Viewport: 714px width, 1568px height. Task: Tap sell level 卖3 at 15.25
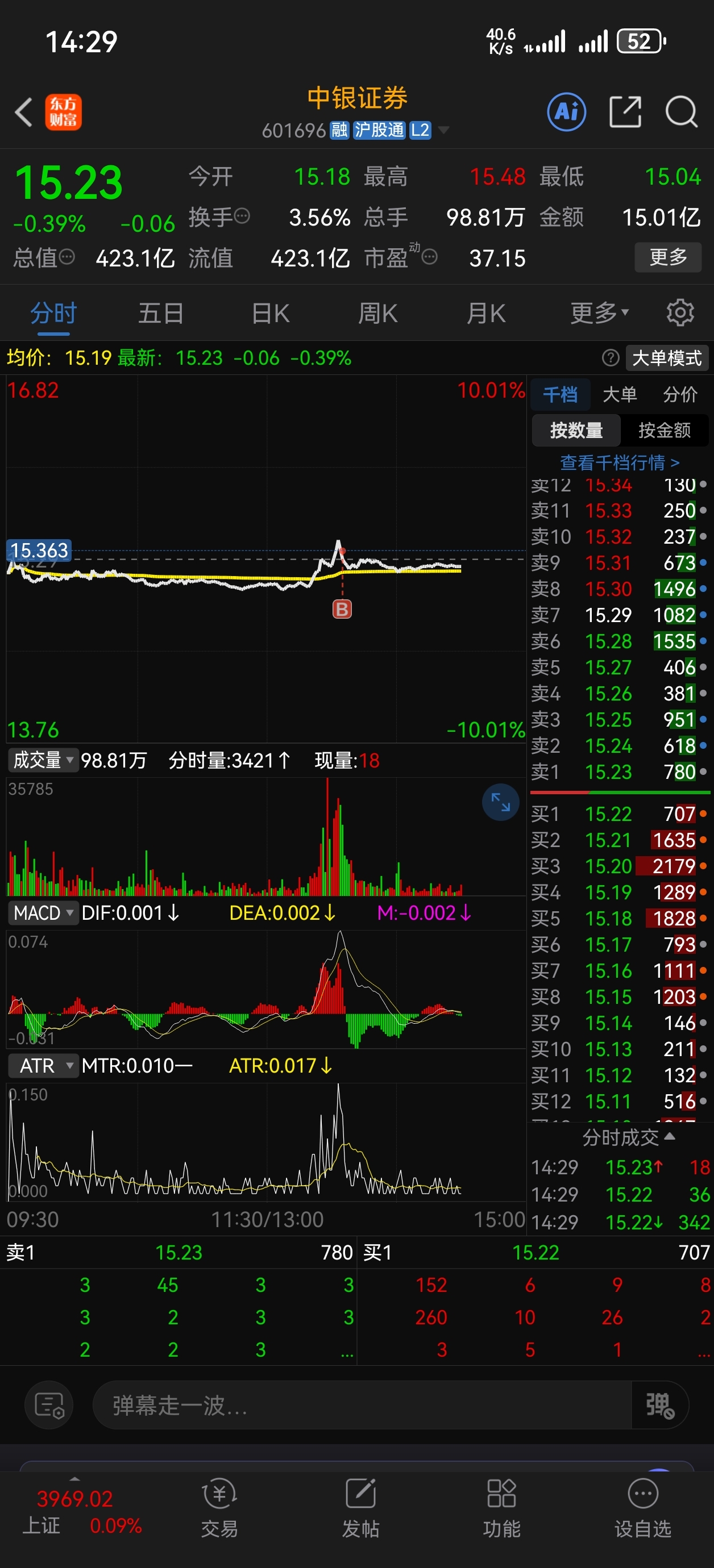pos(619,719)
